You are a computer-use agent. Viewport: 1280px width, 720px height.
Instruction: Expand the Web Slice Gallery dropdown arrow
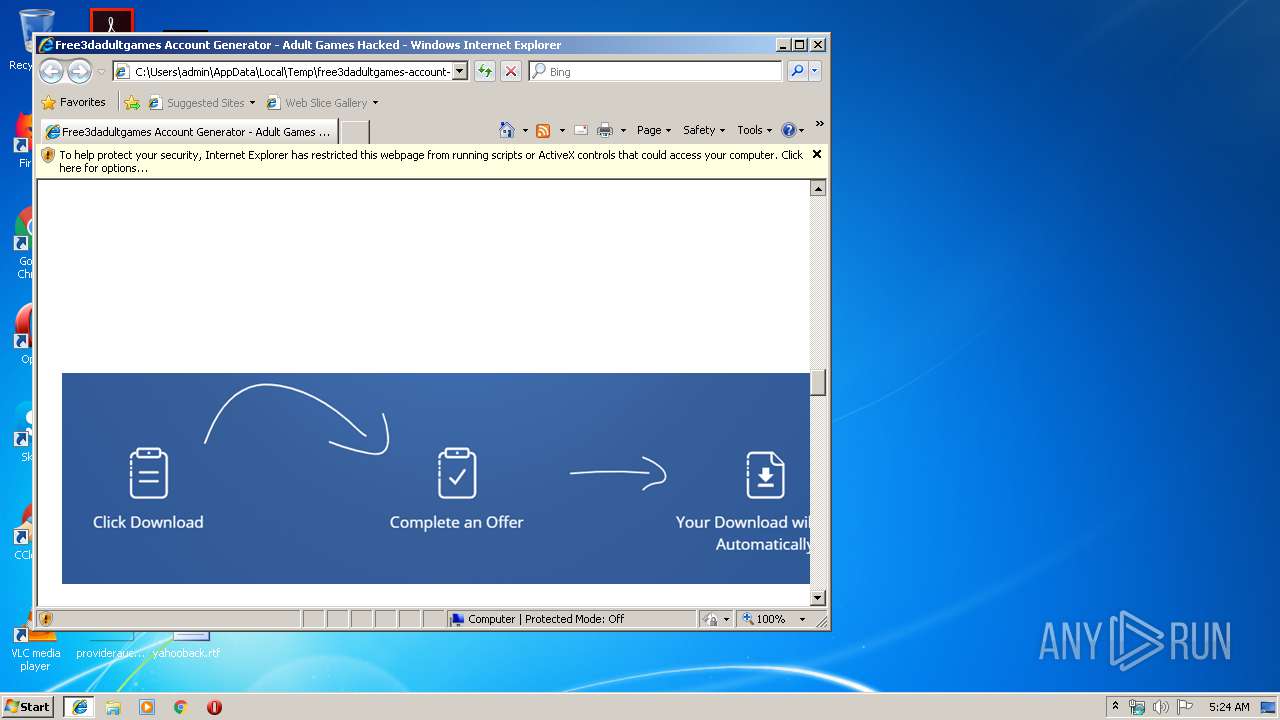tap(376, 103)
